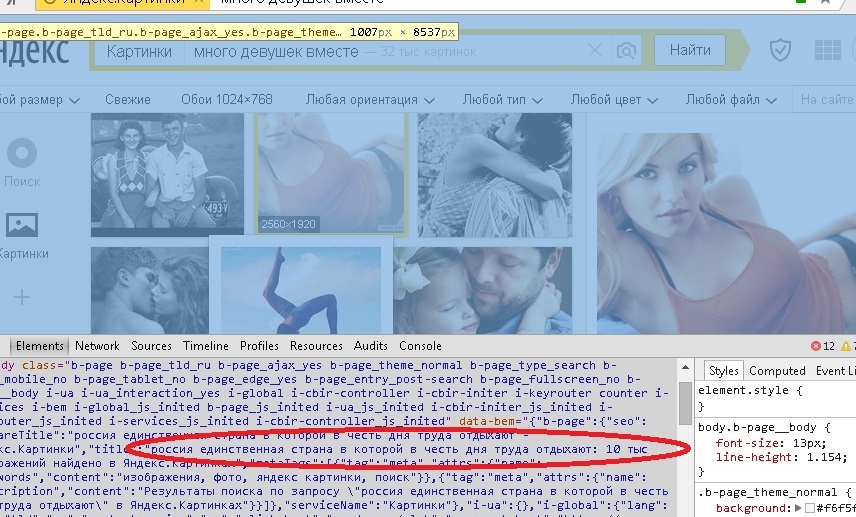Switch to the Console tab in DevTools
This screenshot has width=856, height=517.
tap(420, 346)
